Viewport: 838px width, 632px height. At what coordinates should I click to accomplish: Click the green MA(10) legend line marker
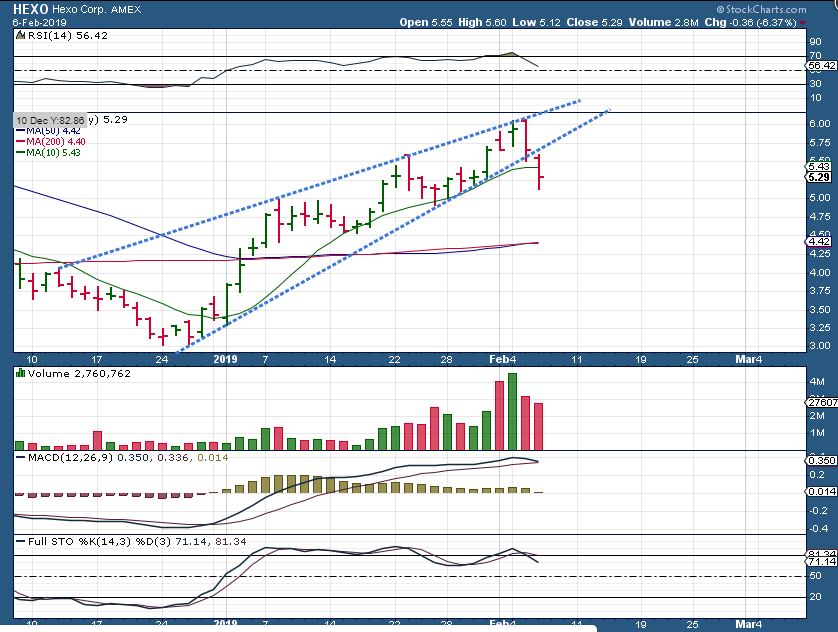[x=20, y=152]
